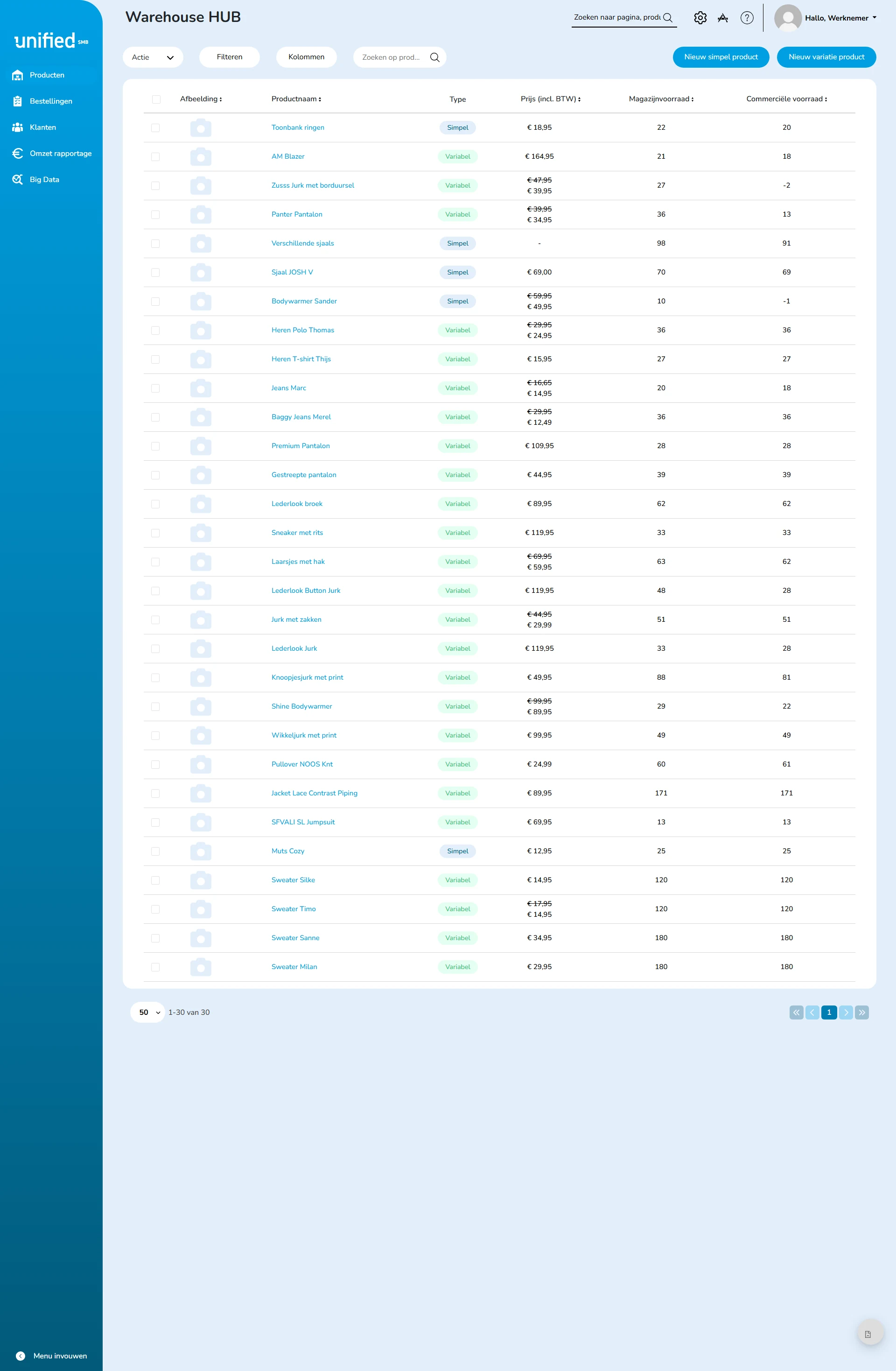896x1371 pixels.
Task: Open the rows-per-page 50 dropdown
Action: pyautogui.click(x=148, y=1012)
